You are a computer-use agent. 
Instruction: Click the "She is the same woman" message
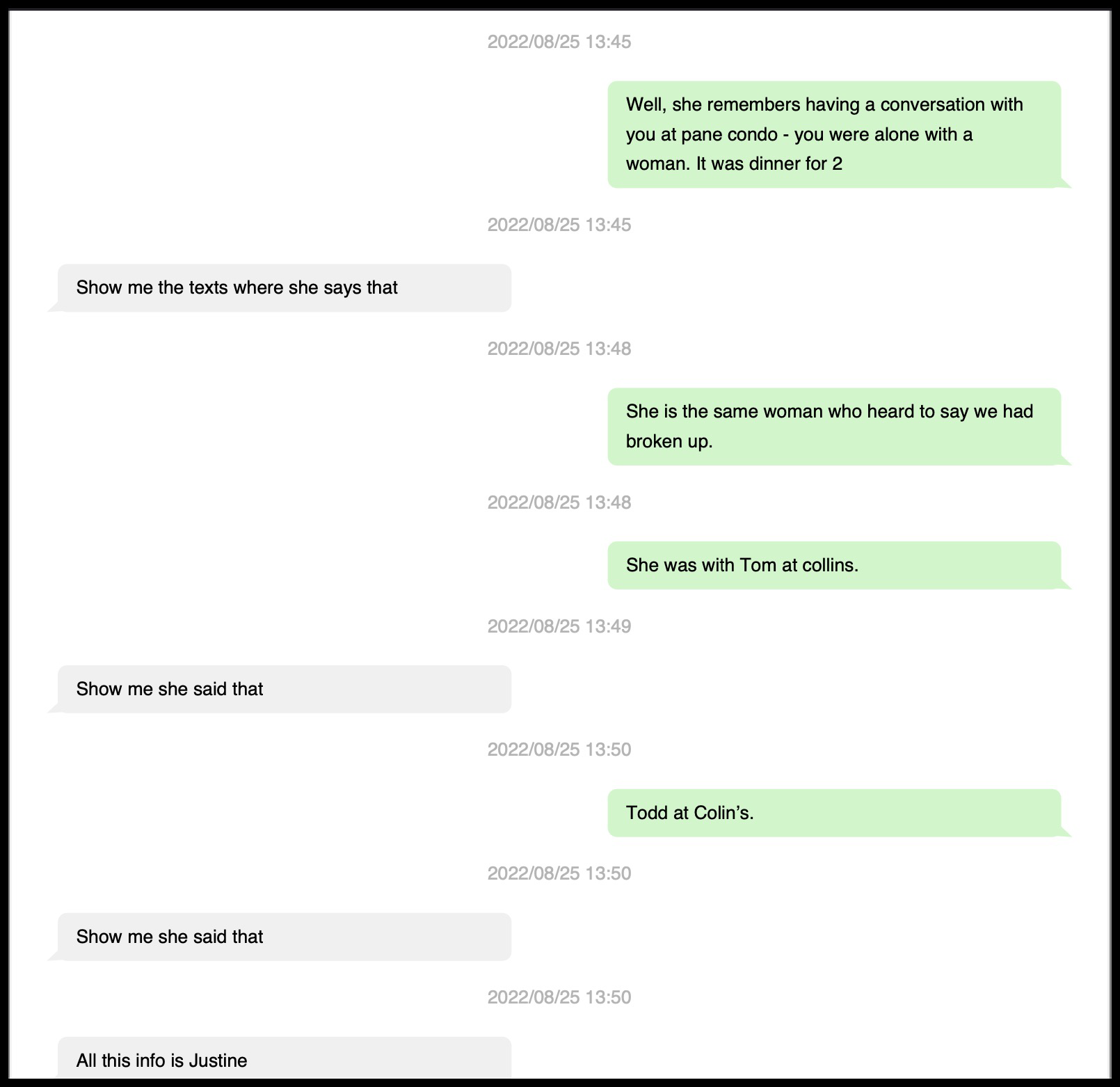click(833, 426)
